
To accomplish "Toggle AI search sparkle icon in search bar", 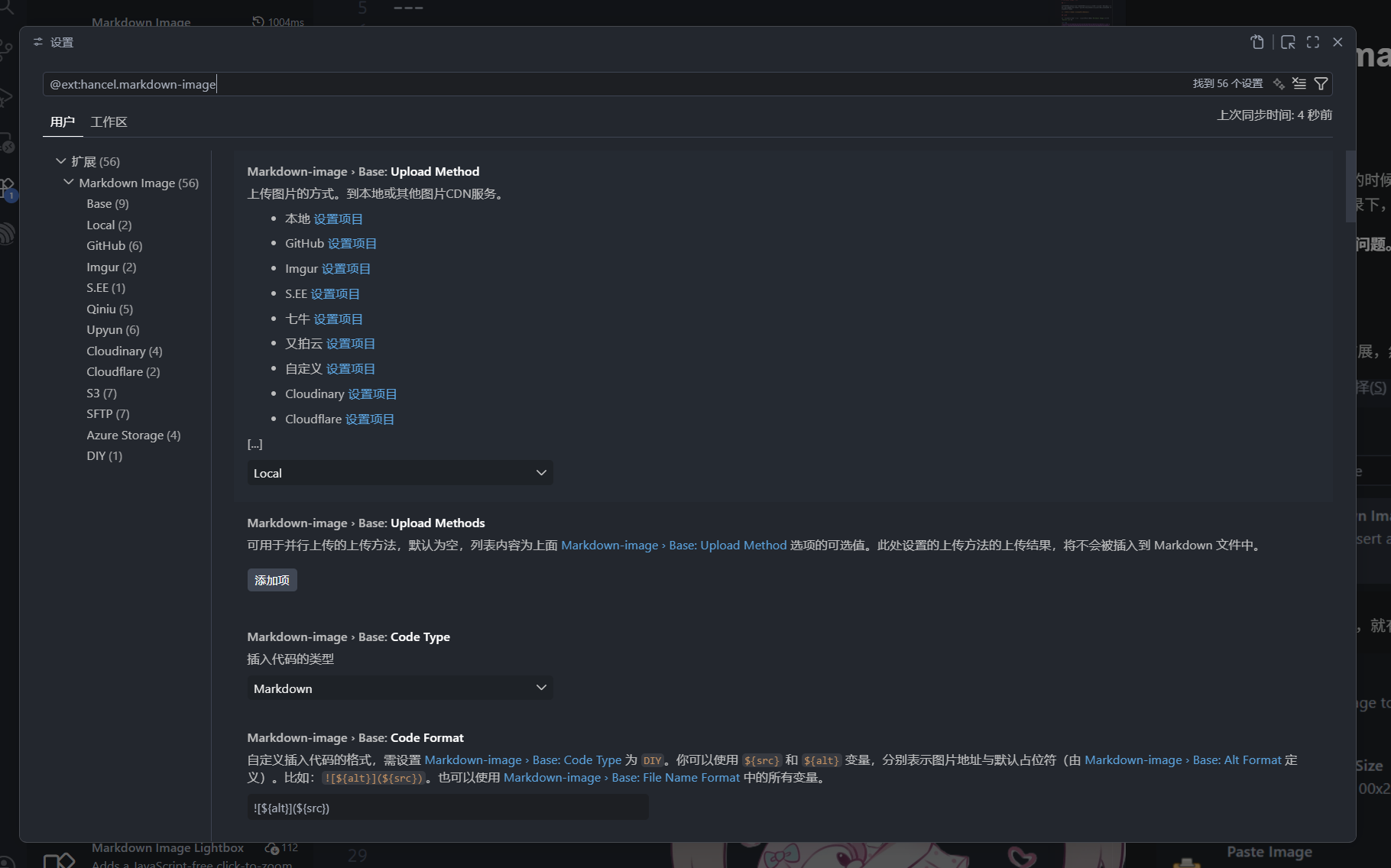I will click(x=1279, y=83).
